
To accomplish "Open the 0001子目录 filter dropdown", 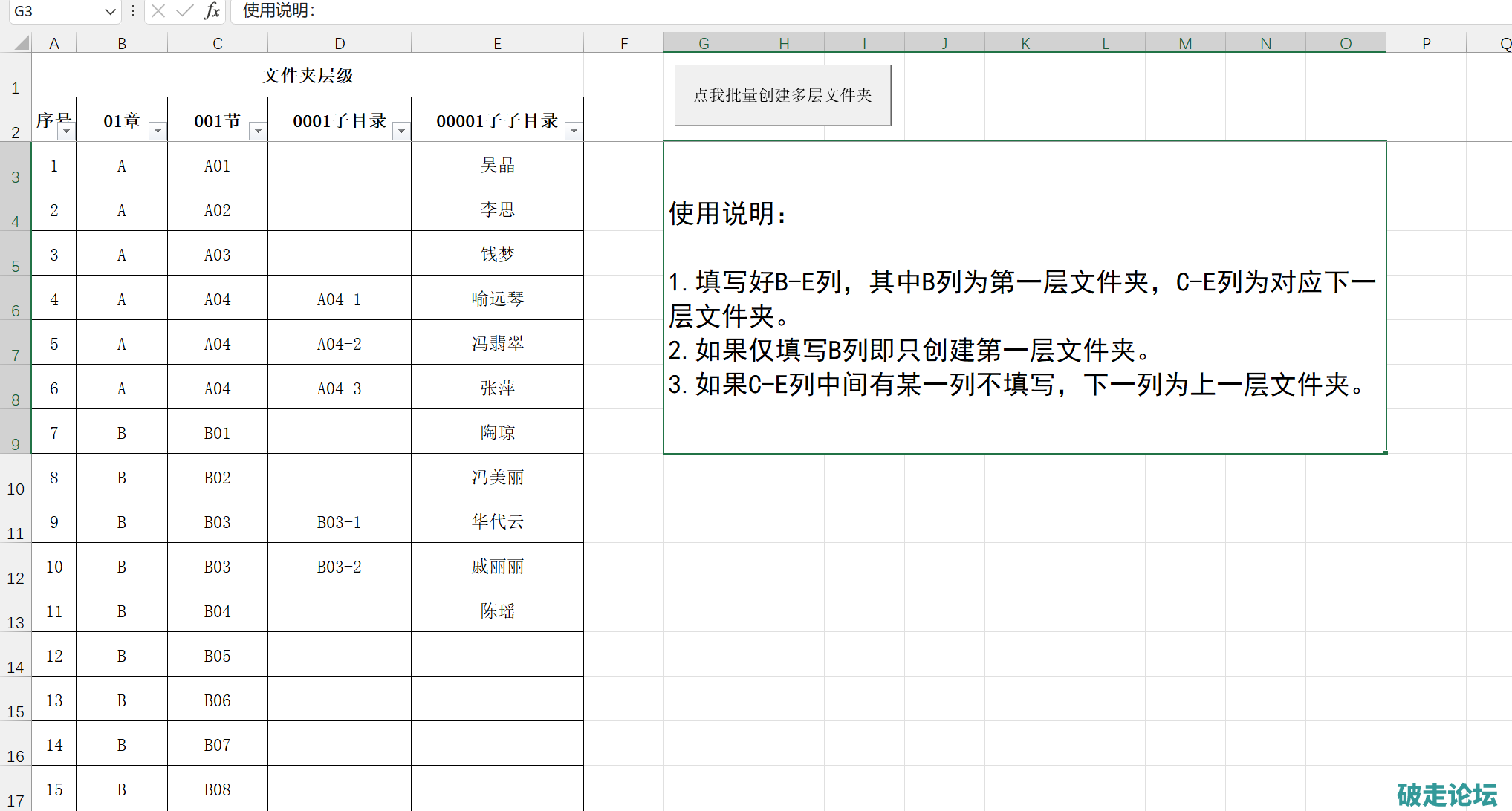I will point(401,131).
